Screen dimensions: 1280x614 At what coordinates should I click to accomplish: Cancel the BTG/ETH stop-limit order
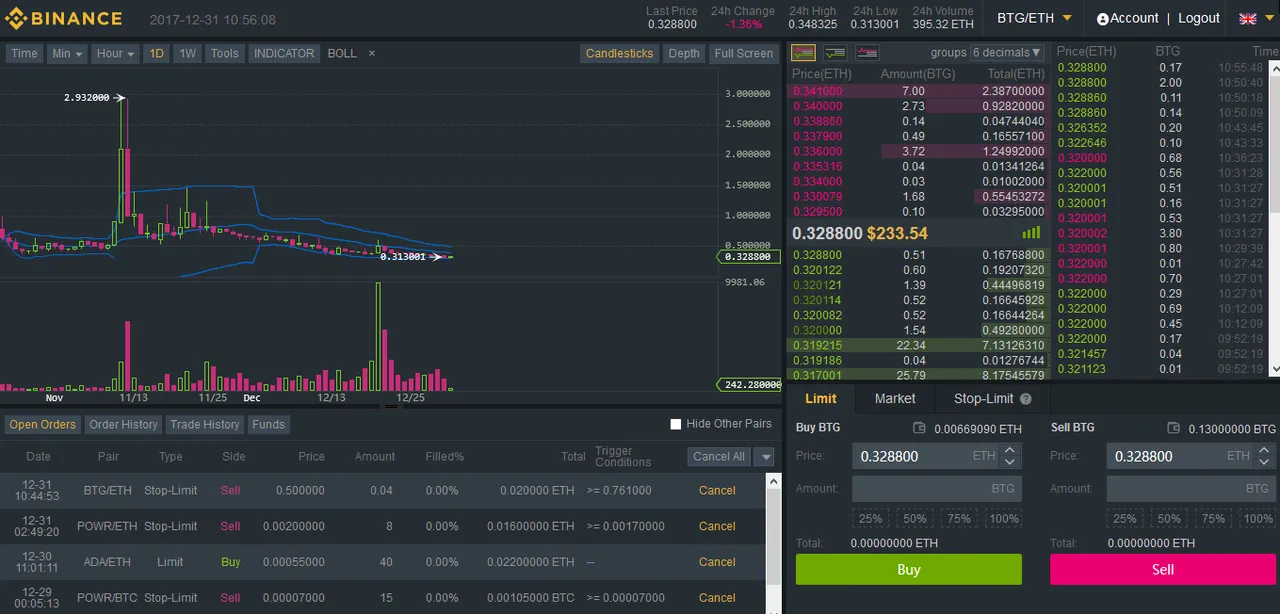pos(717,490)
